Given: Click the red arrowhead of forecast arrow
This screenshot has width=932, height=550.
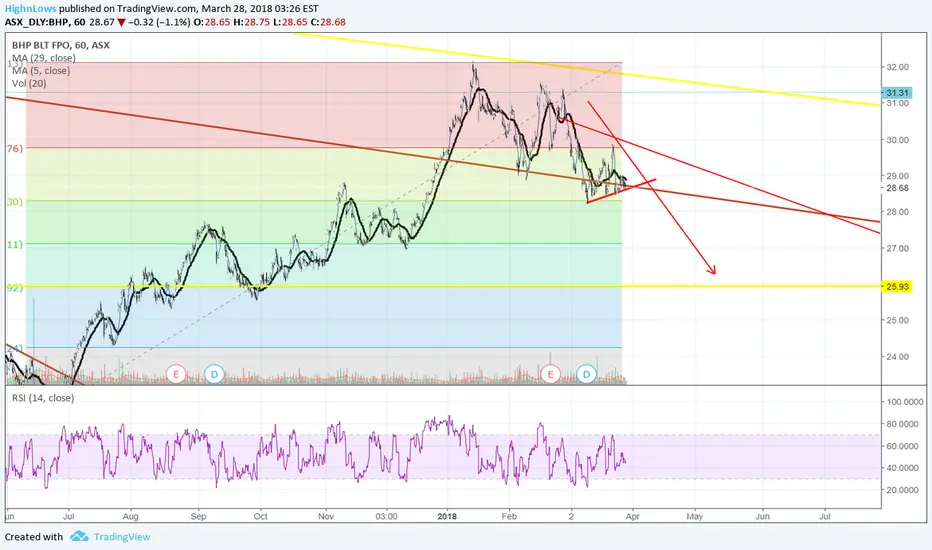Looking at the screenshot, I should pos(712,270).
